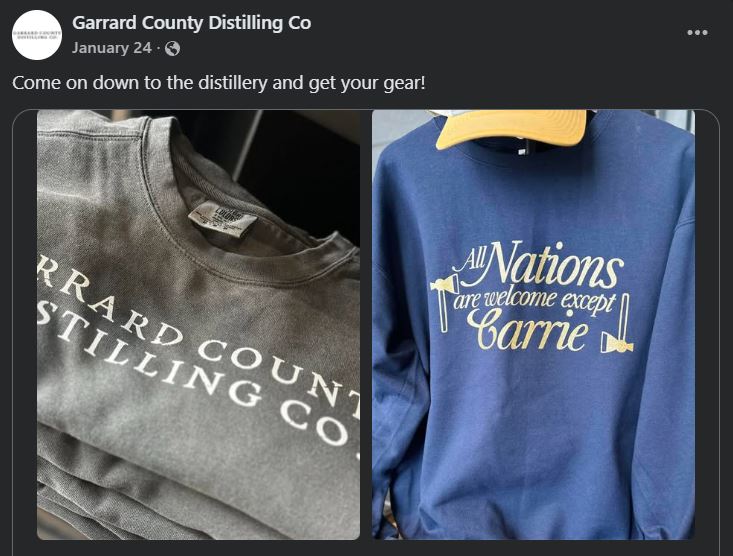Open the January 24 post timestamp
Screen dimensions: 733x556
112,48
